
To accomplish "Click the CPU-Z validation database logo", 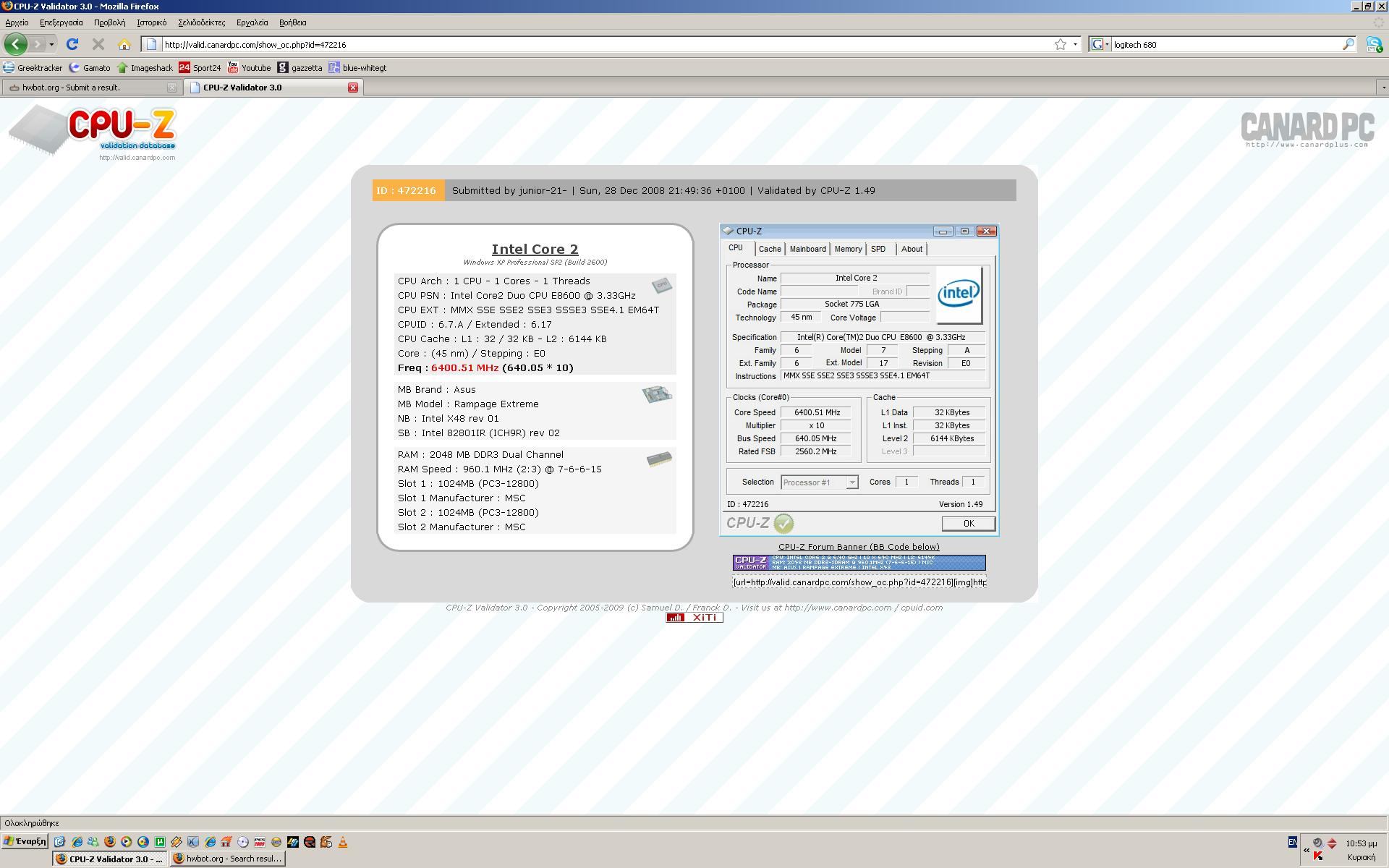I will (93, 133).
